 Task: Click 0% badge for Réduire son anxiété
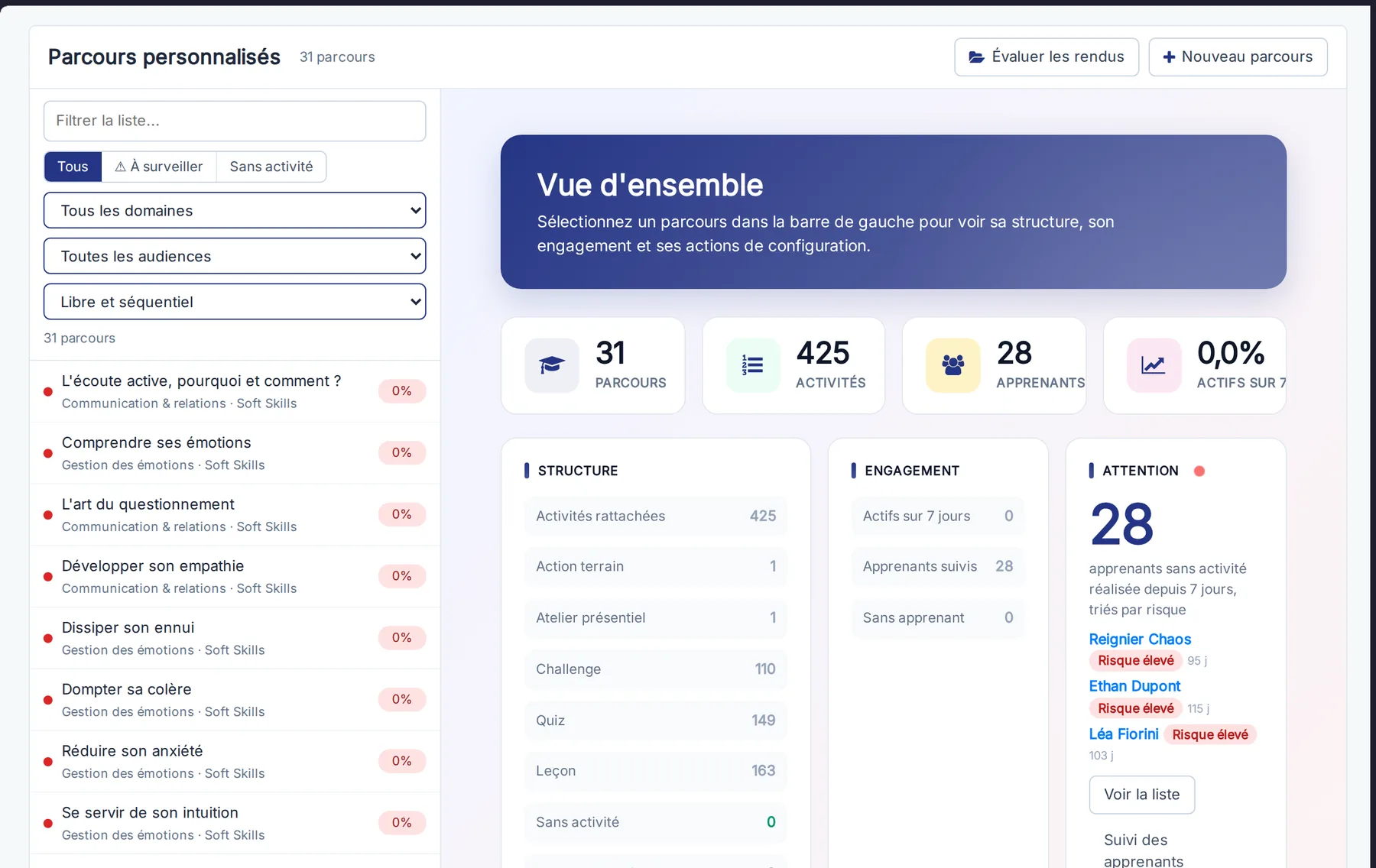[402, 761]
